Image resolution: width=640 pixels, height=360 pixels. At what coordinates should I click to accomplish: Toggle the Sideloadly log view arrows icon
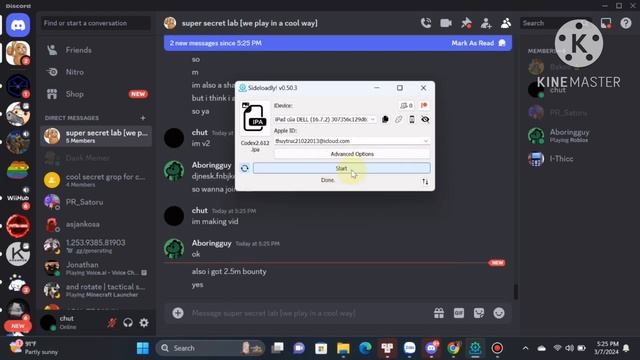425,182
